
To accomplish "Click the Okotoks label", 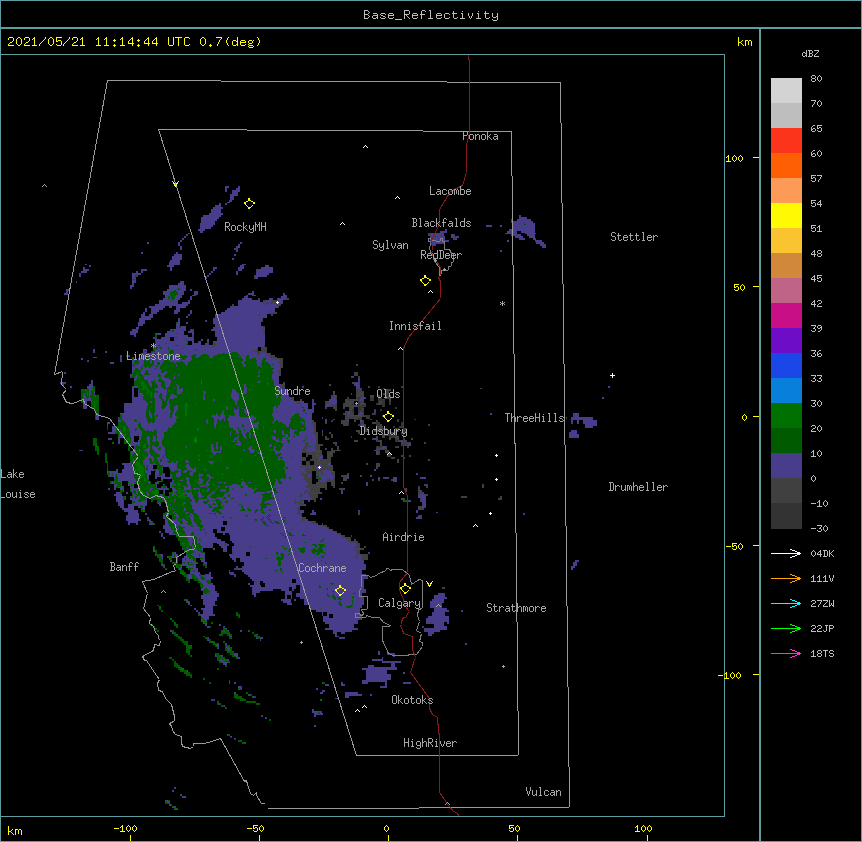I will [412, 700].
